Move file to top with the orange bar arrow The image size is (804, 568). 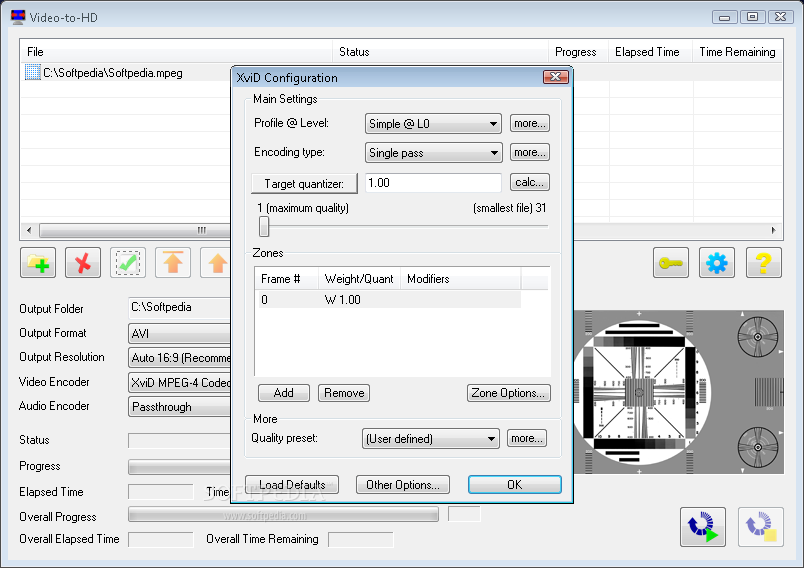pos(173,262)
